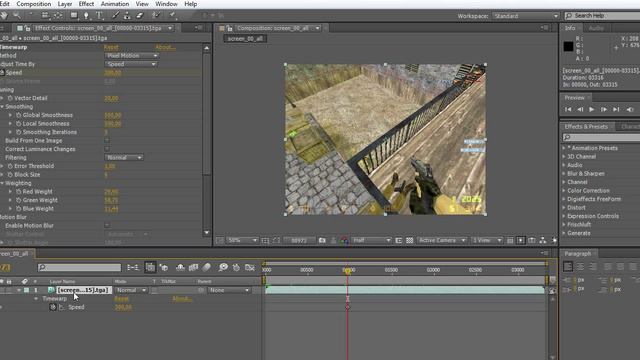Select the Rectangle shape tool

pos(74,16)
